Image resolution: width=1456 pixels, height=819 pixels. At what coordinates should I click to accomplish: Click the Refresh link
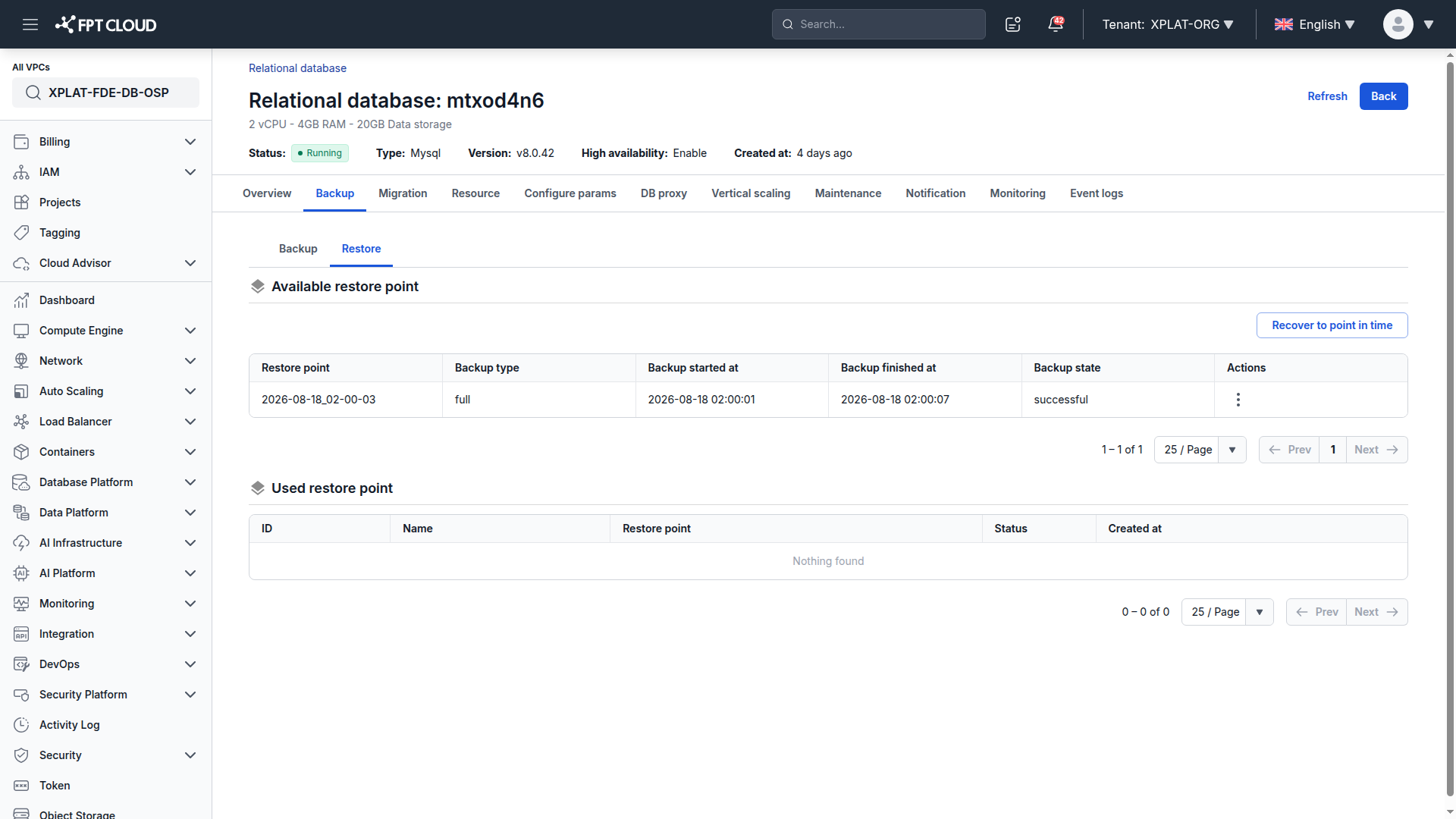coord(1327,96)
